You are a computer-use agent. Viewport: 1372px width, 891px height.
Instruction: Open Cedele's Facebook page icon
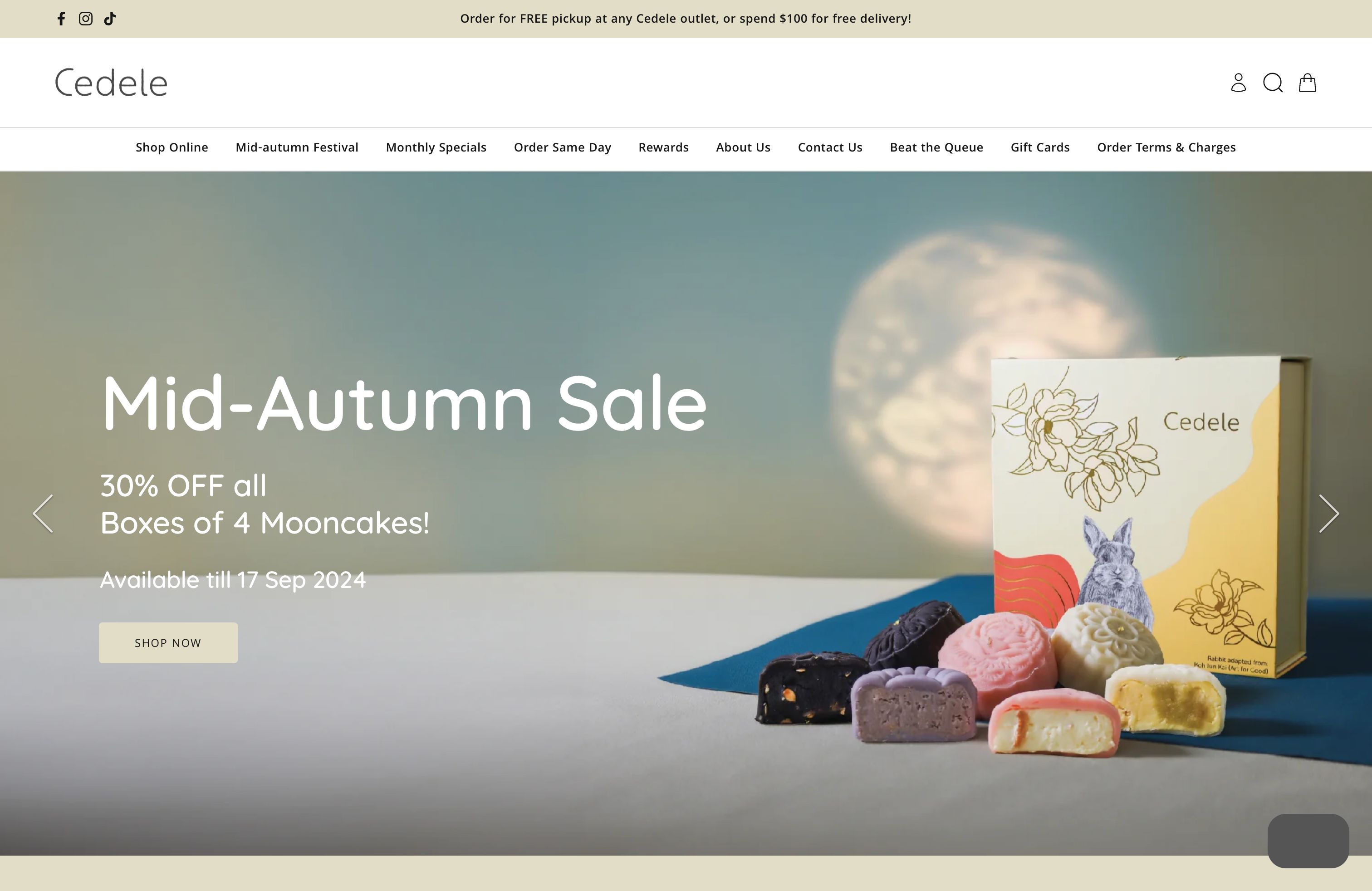coord(61,19)
